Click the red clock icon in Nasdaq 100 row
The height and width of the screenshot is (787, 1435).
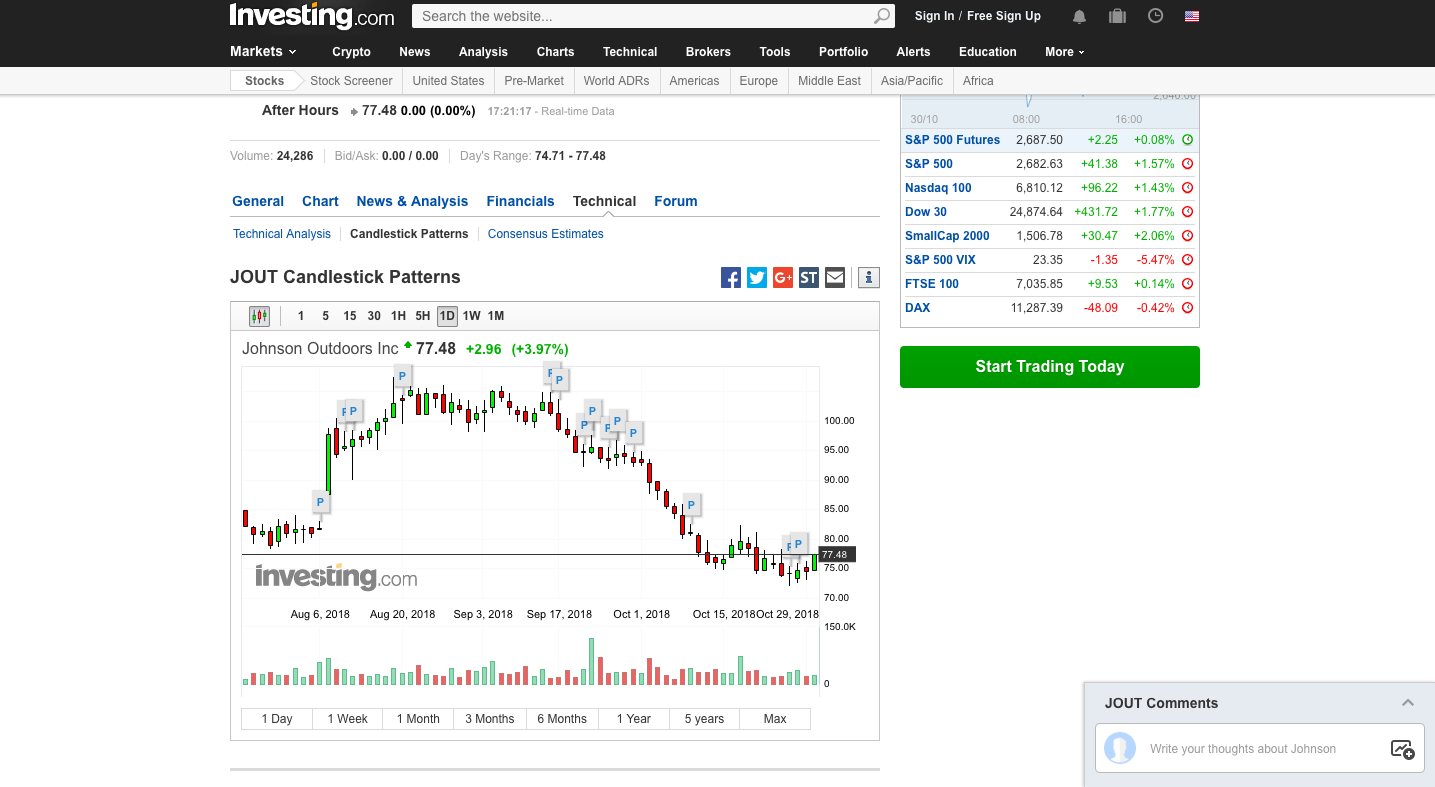coord(1188,188)
